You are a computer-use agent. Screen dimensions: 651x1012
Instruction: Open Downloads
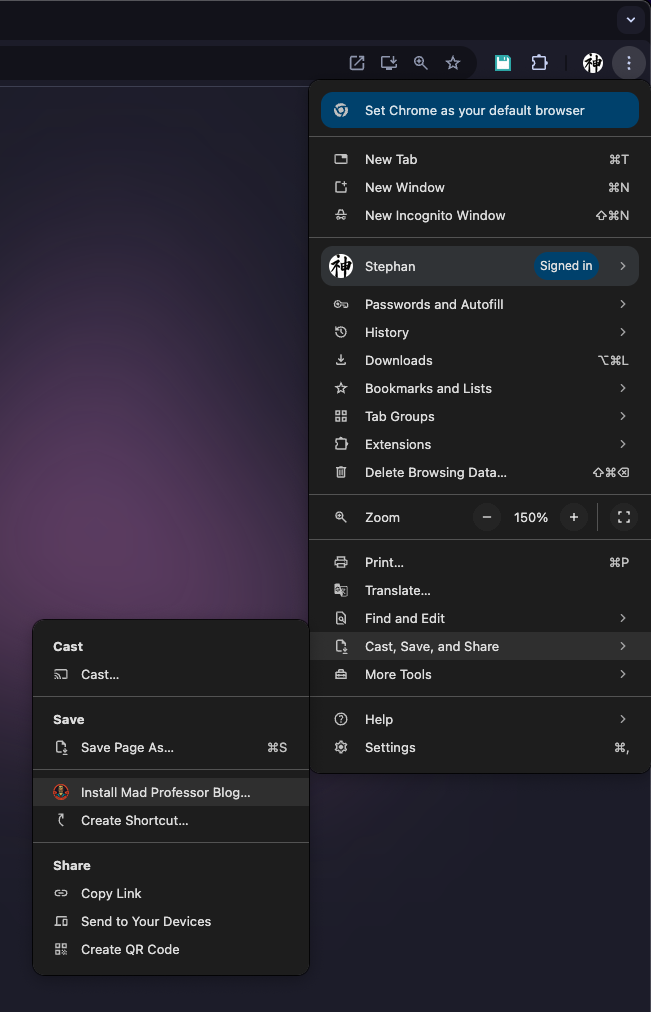coord(480,360)
